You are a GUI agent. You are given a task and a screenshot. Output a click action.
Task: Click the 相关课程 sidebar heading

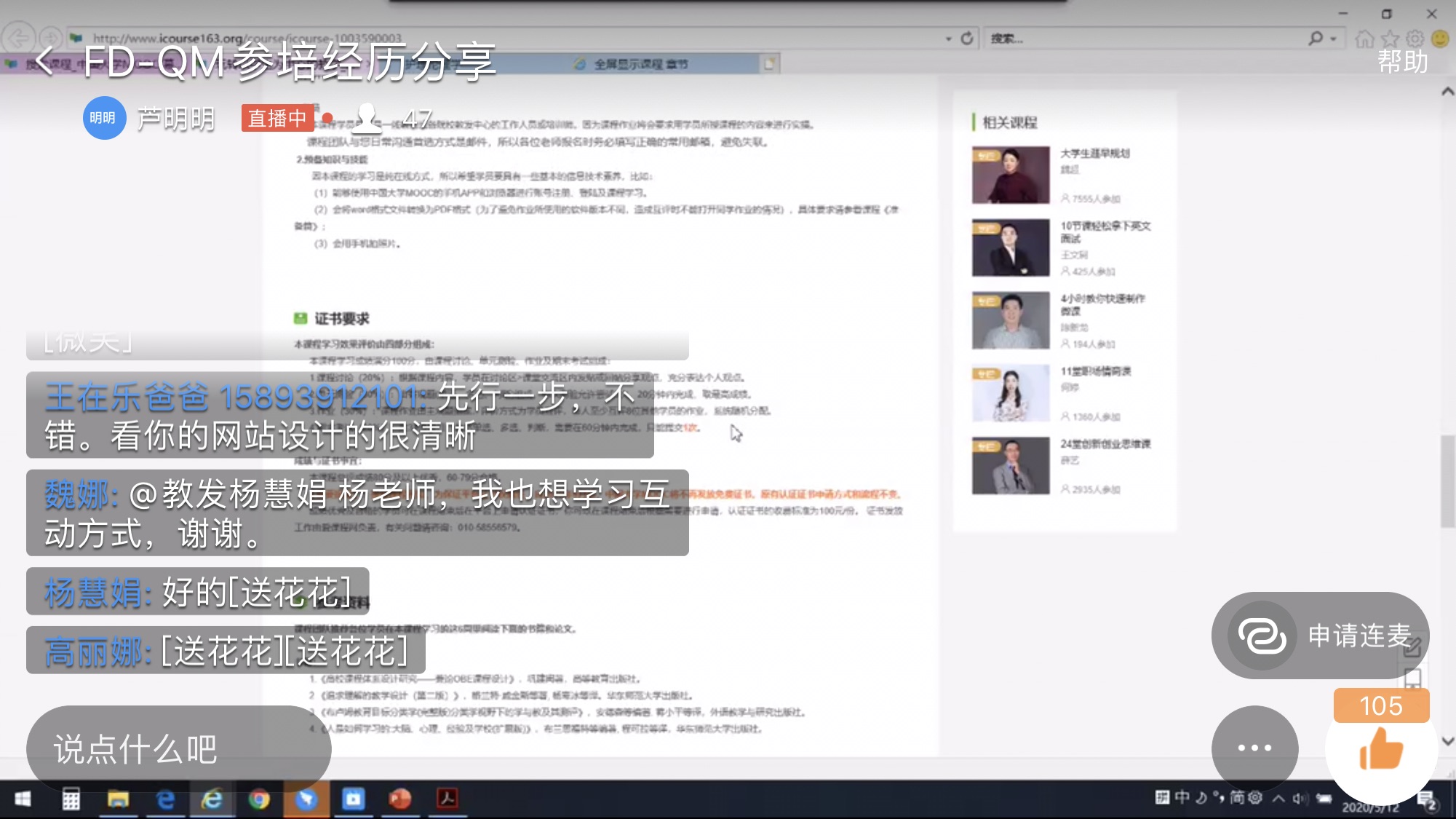point(1010,122)
